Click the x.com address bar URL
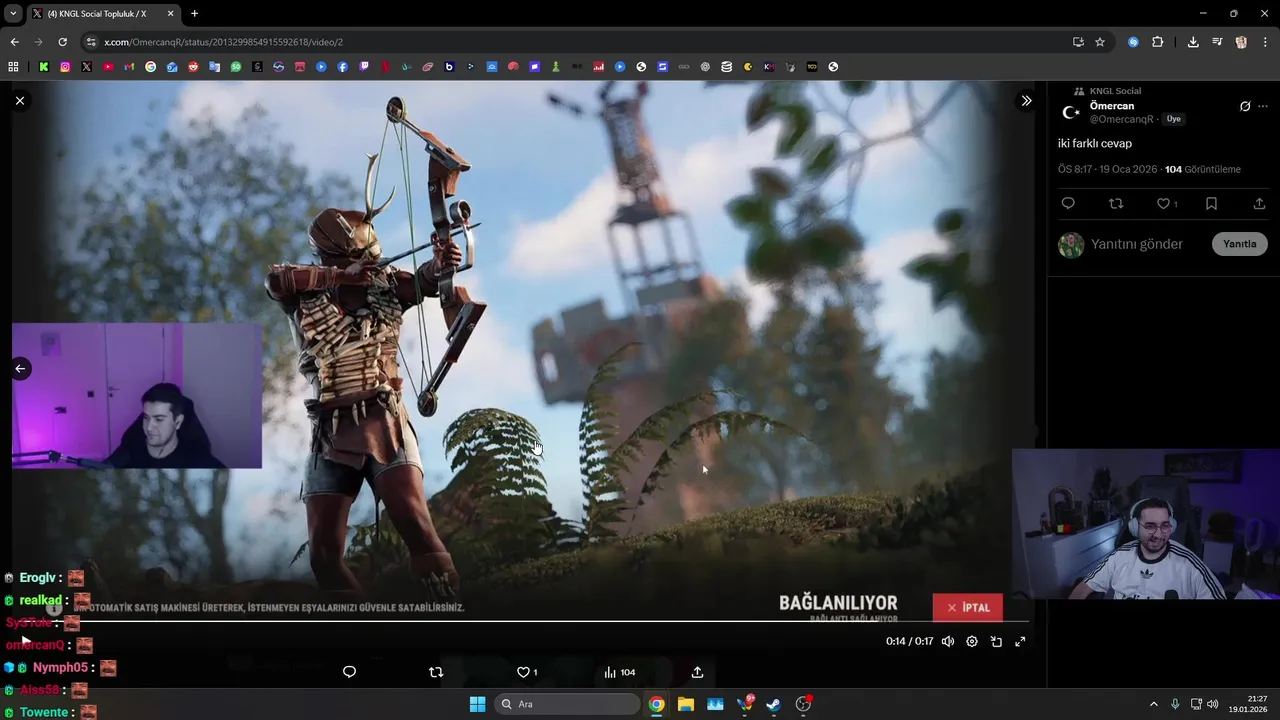Screen dimensions: 1280x720 pyautogui.click(x=224, y=42)
